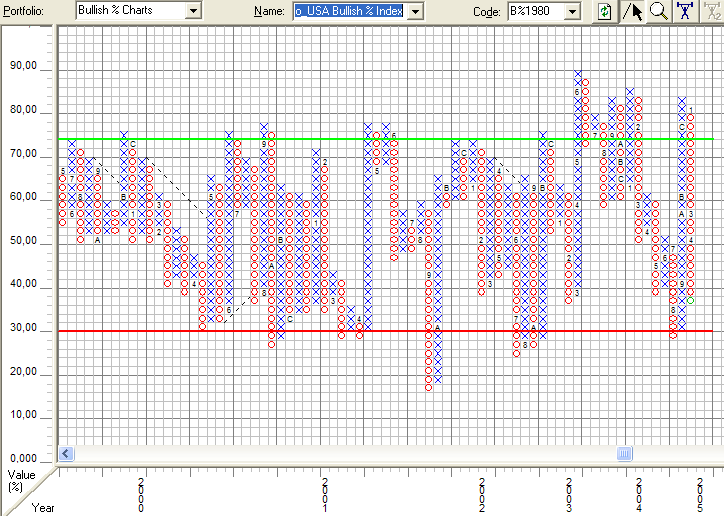Click the 2003 year marker on axis
The image size is (724, 516).
click(x=569, y=494)
